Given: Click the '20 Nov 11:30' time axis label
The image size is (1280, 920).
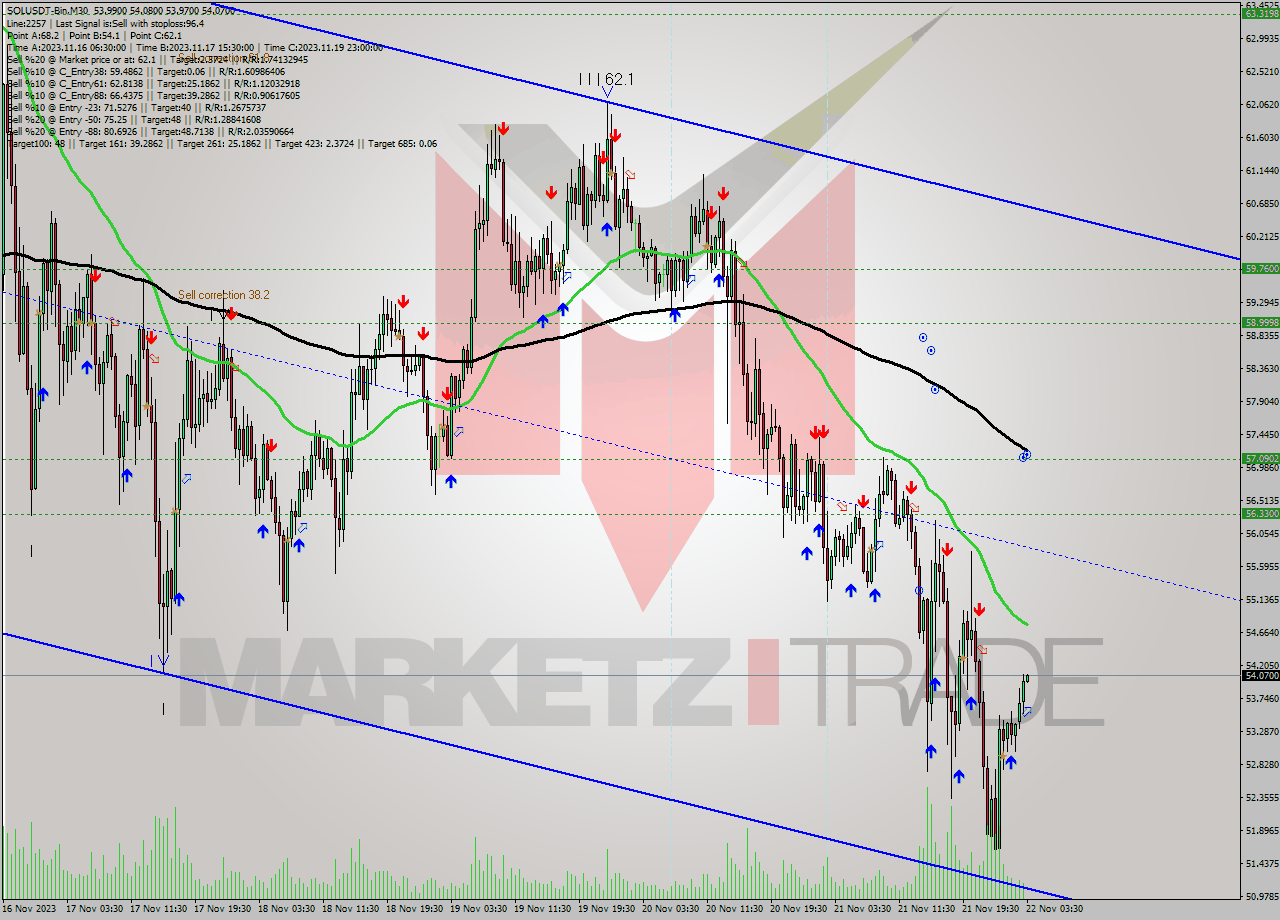Looking at the screenshot, I should (x=735, y=909).
